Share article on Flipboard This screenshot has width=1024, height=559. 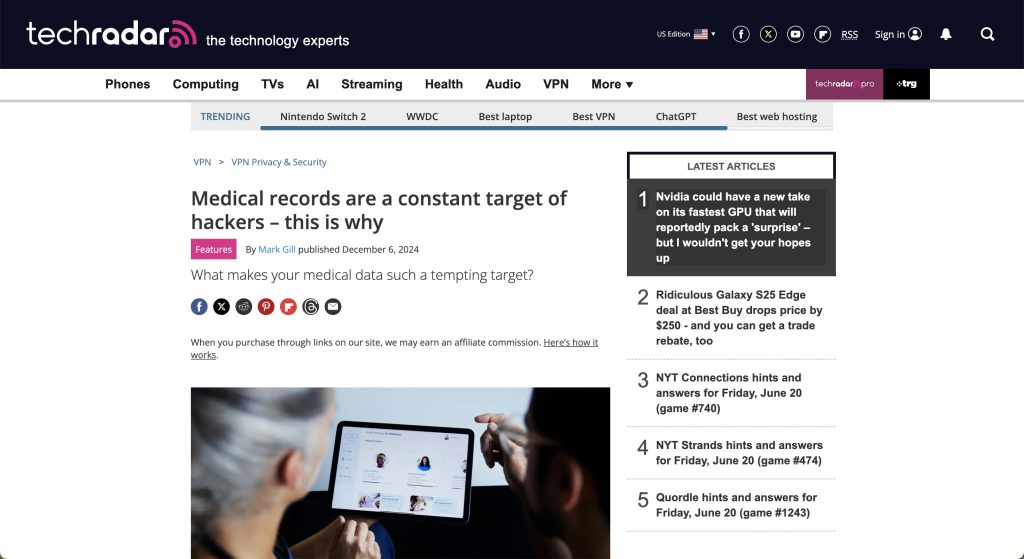[x=288, y=306]
